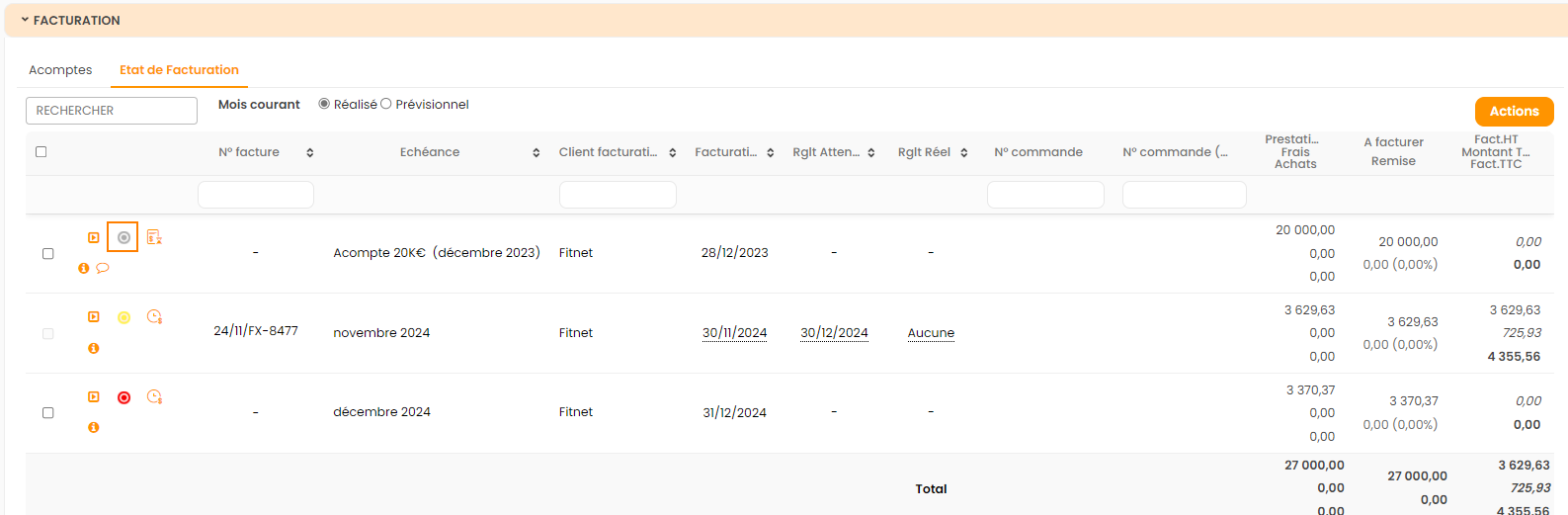Click the 30/12/2024 expected payment date link
This screenshot has height=515, width=1568.
coord(834,333)
